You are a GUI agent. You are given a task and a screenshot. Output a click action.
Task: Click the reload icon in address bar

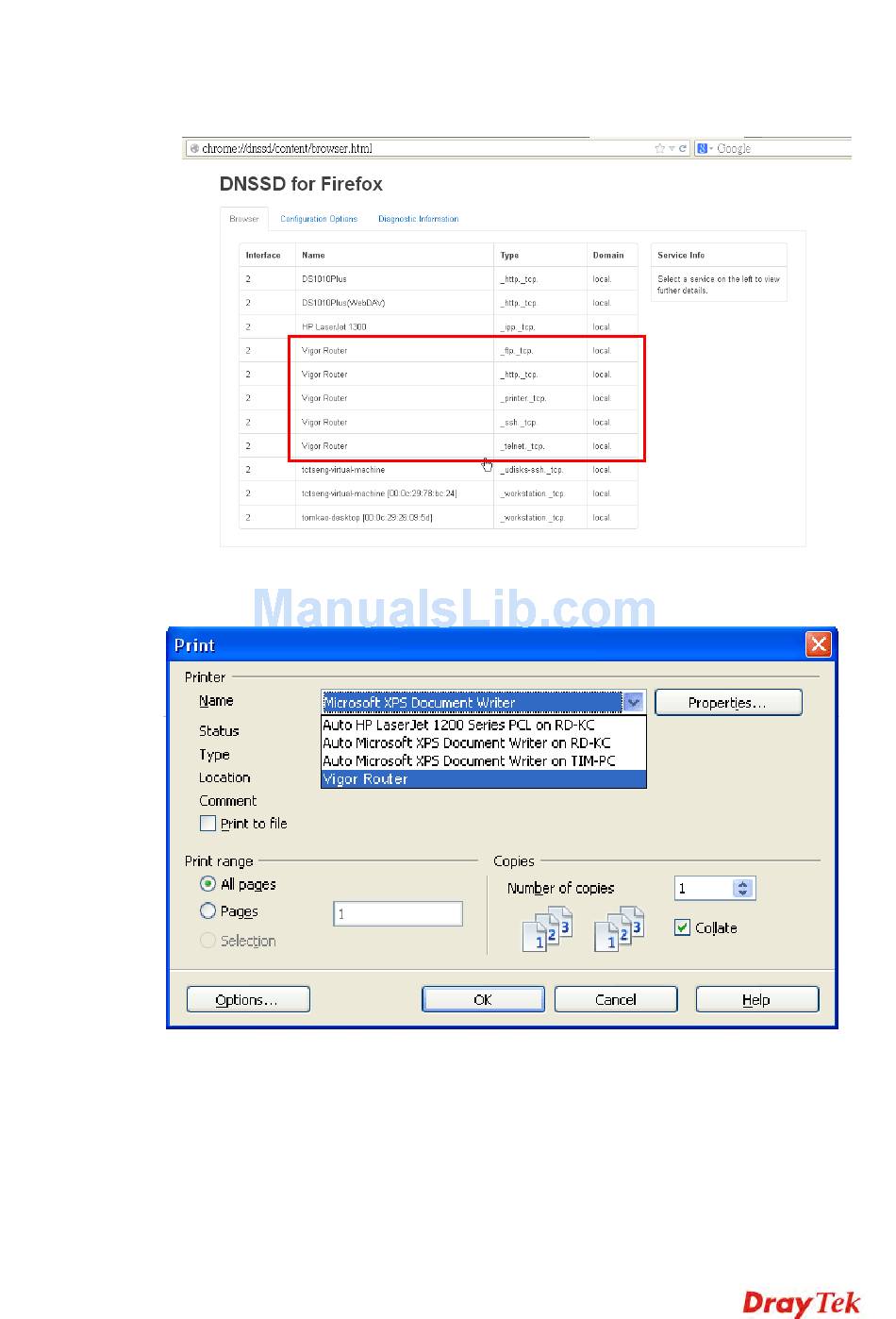click(x=682, y=148)
